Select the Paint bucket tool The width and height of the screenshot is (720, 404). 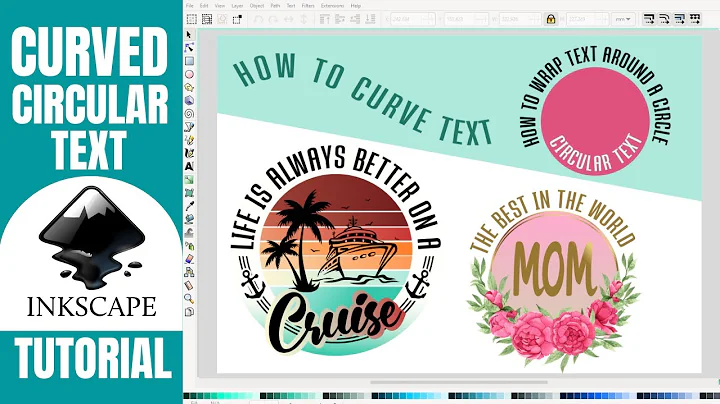pyautogui.click(x=189, y=219)
